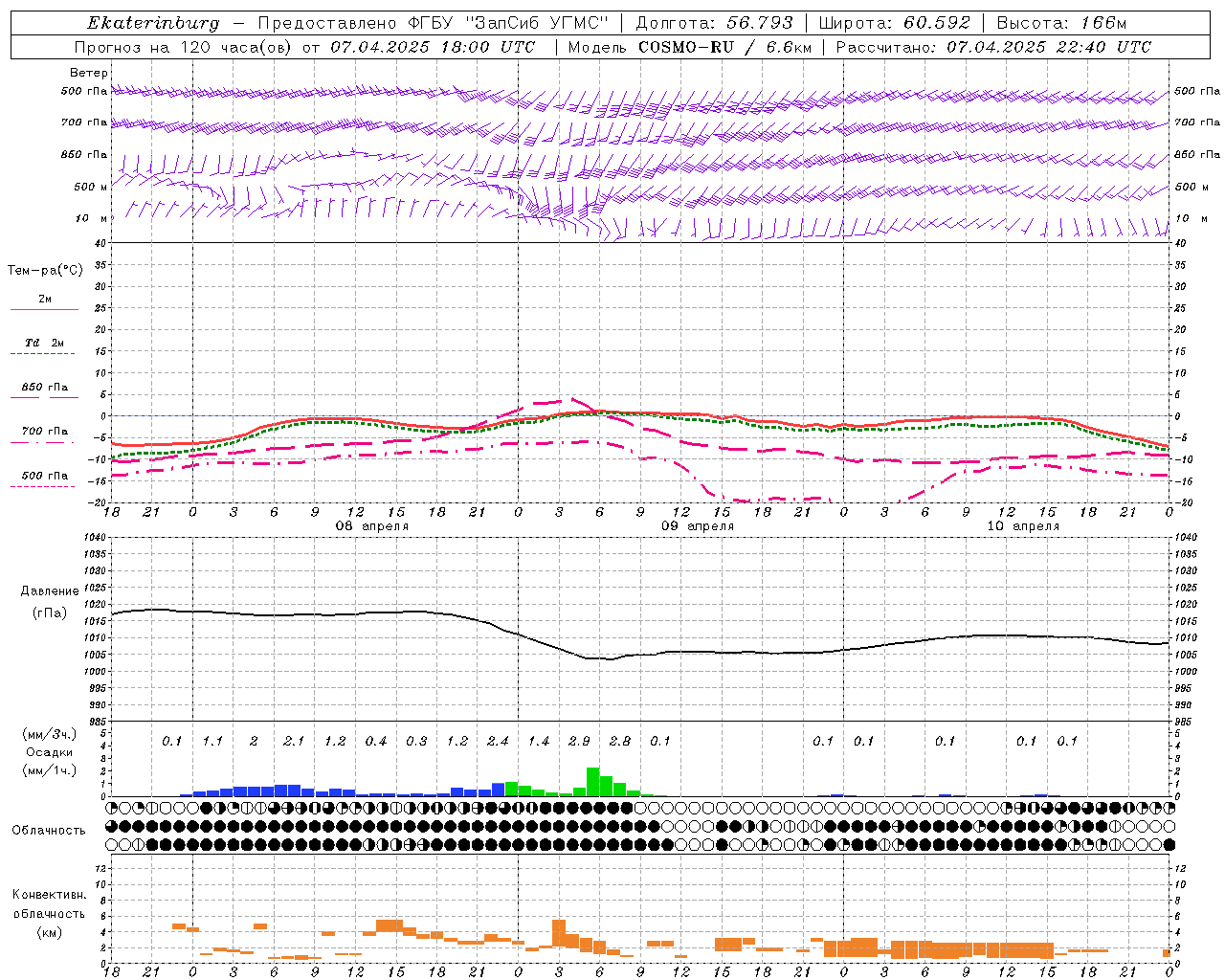Click the '10 апреля' date label
1225x980 pixels.
point(1023,526)
